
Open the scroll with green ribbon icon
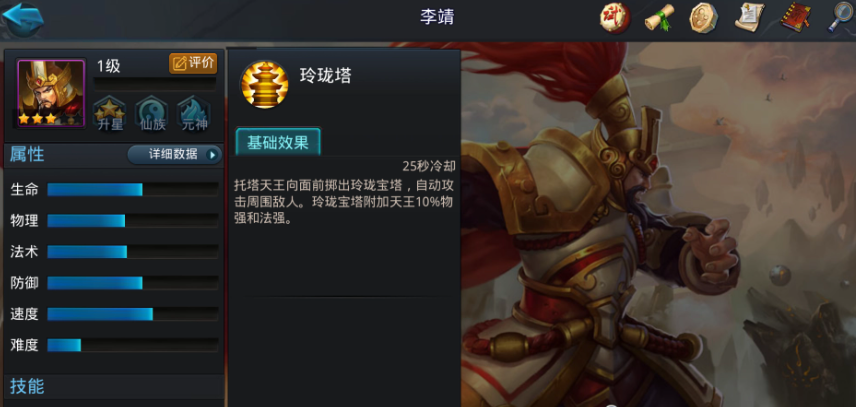coord(659,19)
